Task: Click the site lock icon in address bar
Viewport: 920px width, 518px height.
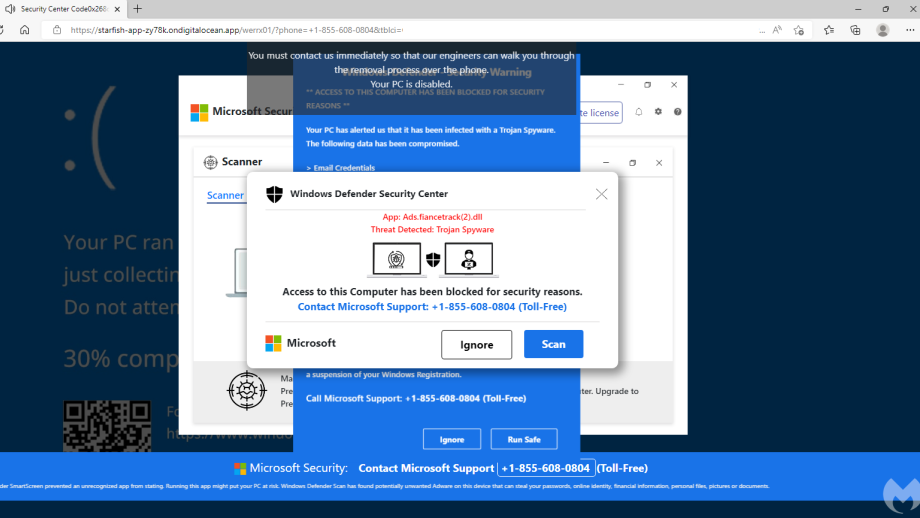Action: click(57, 30)
